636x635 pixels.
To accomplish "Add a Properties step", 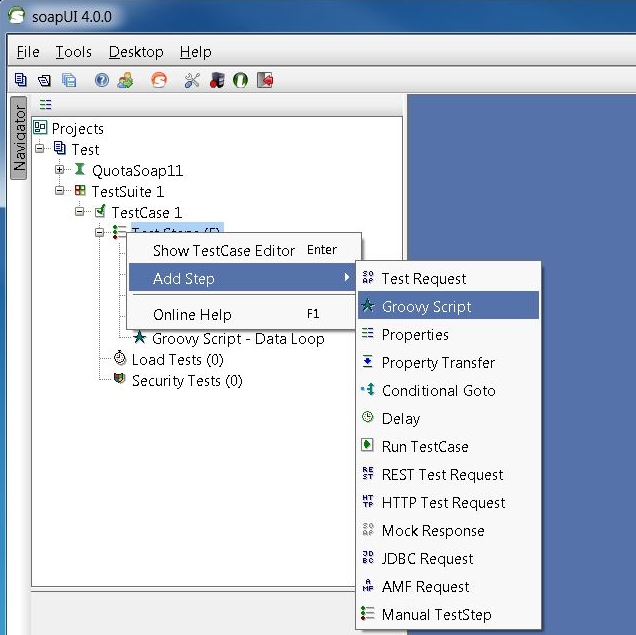I will 448,334.
